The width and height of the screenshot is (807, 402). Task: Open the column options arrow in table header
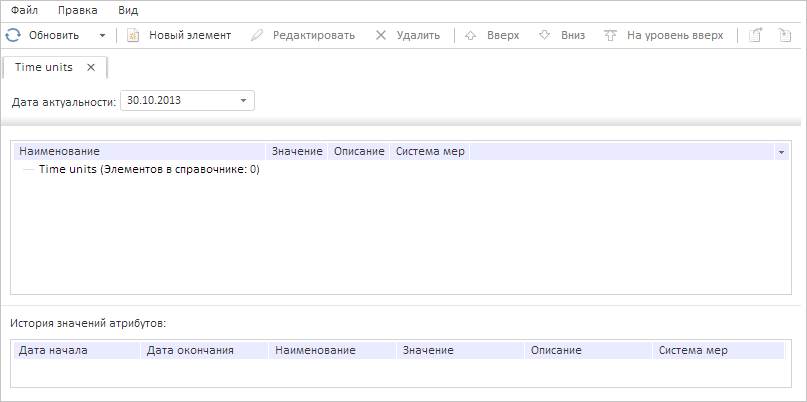780,152
